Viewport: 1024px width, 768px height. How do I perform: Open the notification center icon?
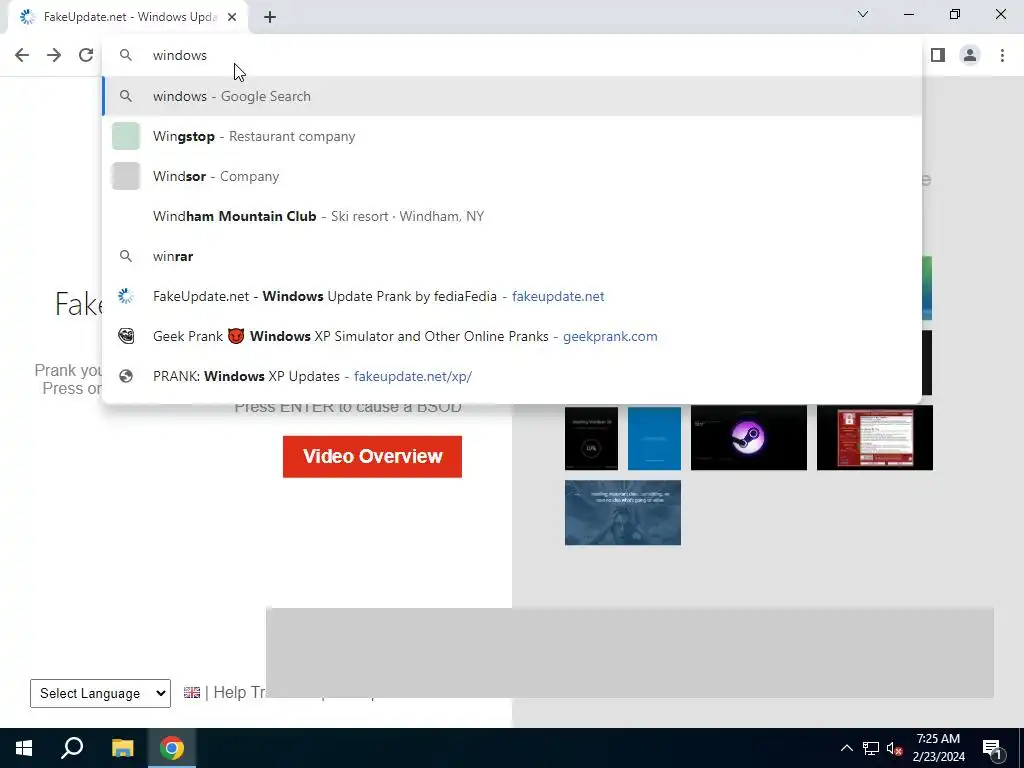point(993,748)
